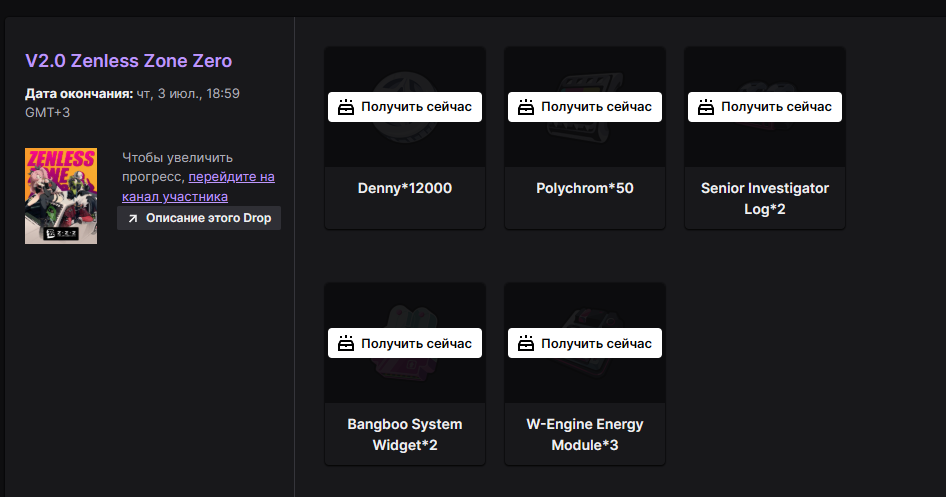The image size is (946, 497).
Task: Claim the W-Engine Energy Module*3 reward
Action: (585, 343)
